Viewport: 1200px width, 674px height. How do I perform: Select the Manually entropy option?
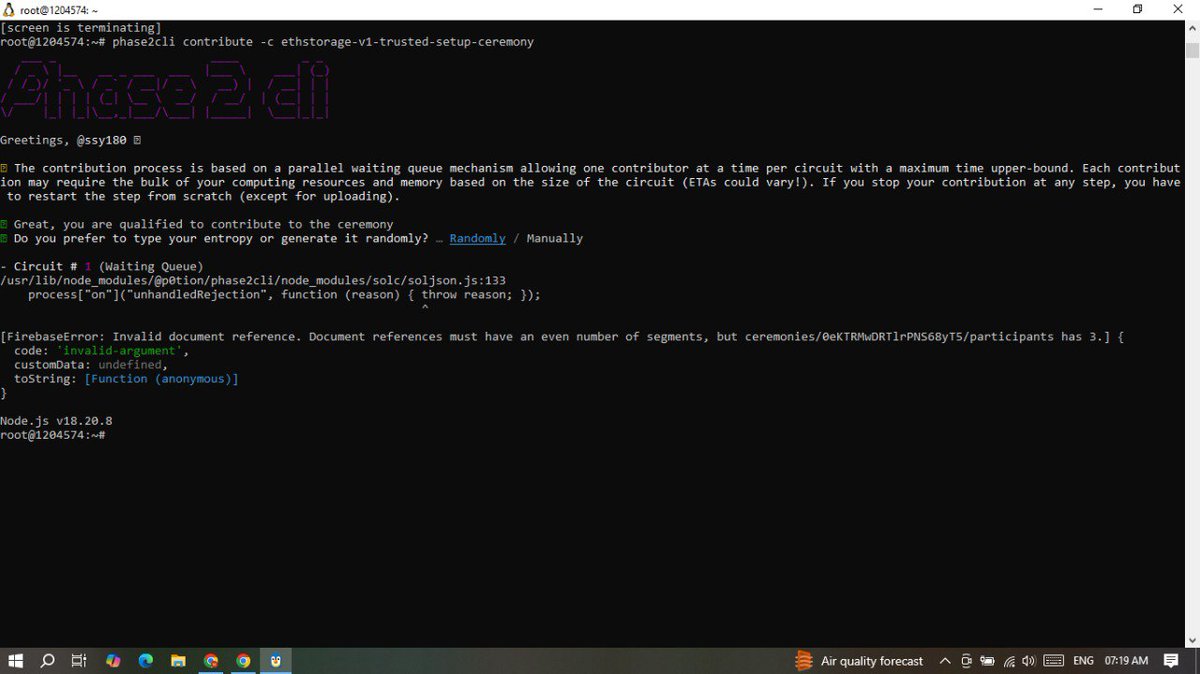click(x=554, y=238)
